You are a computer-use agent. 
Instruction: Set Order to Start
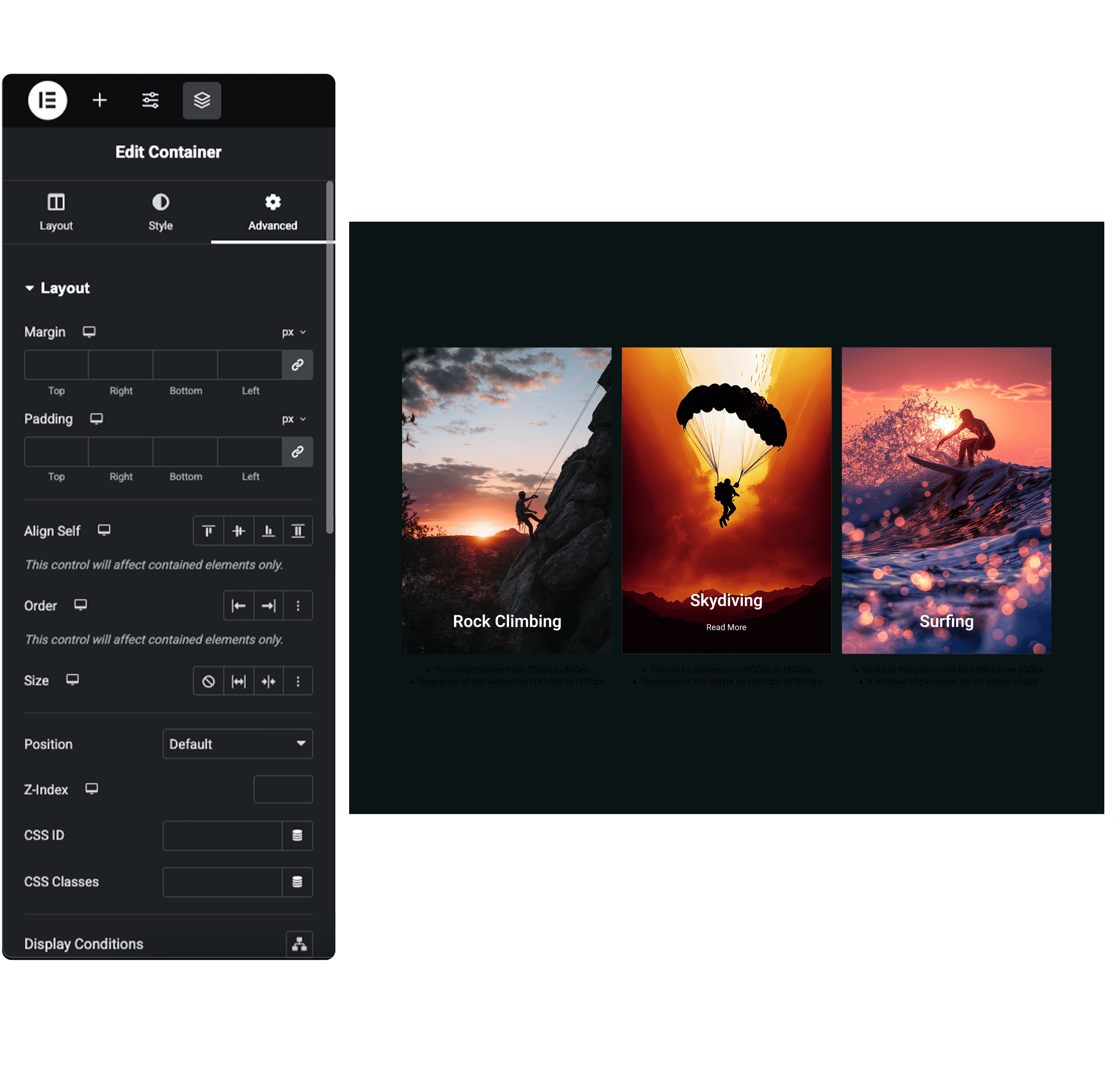238,605
